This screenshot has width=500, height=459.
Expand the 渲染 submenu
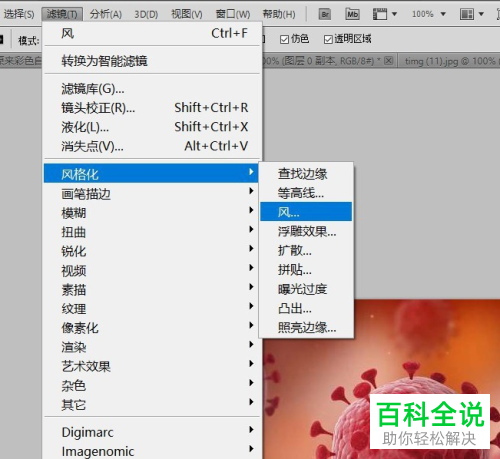click(x=152, y=347)
